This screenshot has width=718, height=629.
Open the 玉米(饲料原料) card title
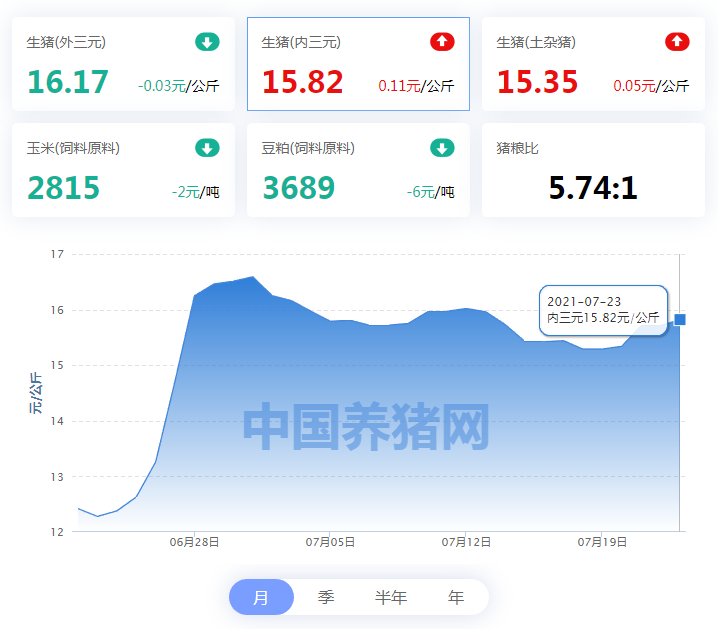point(73,148)
